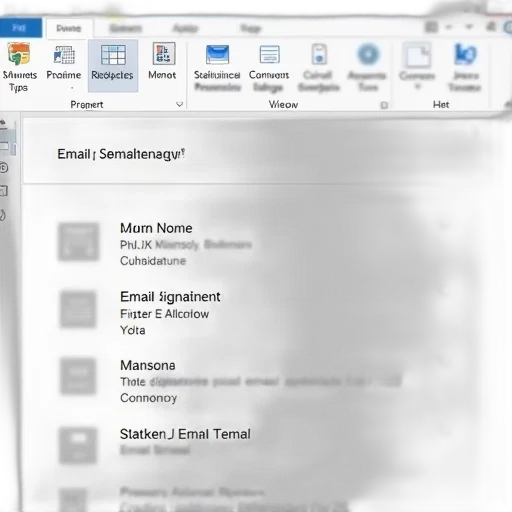The height and width of the screenshot is (512, 512).
Task: Select the Murn Nome entry
Action: [x=156, y=228]
